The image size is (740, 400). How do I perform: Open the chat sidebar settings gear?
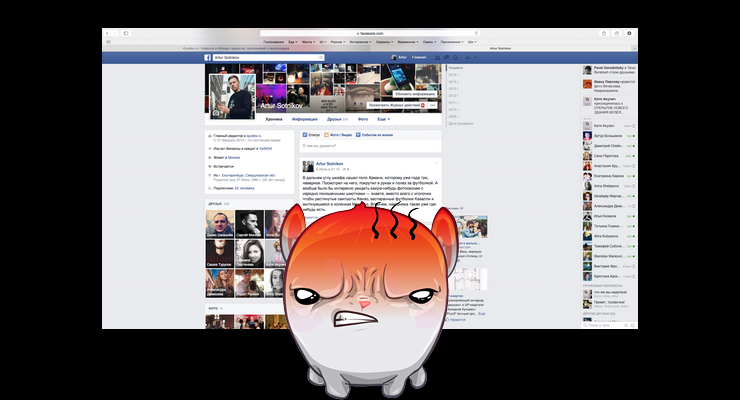(x=626, y=325)
